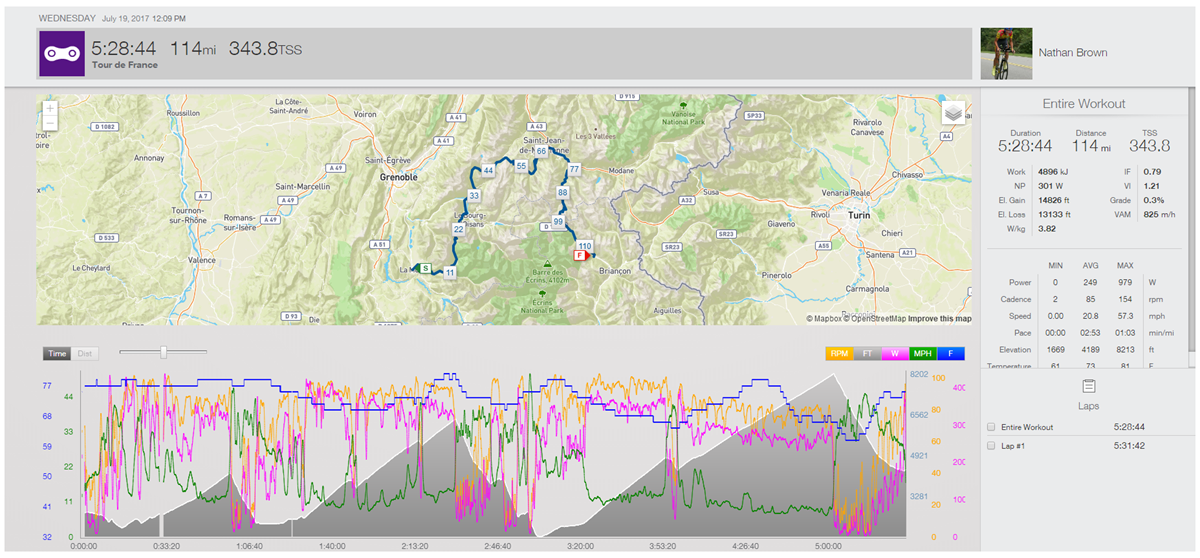Screen dimensions: 1200x558
Task: Switch chart axis to Dist
Action: [86, 354]
